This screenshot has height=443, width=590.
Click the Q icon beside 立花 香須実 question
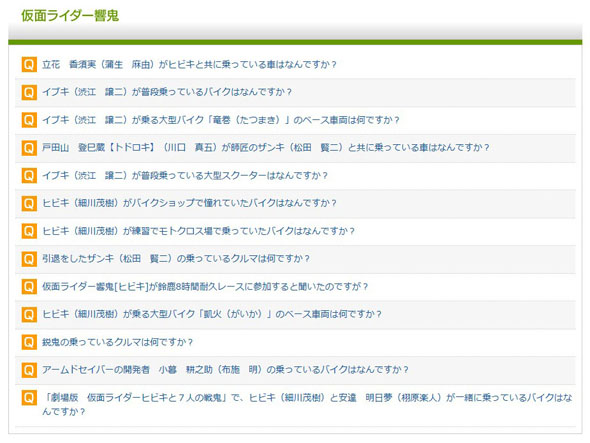[x=29, y=64]
